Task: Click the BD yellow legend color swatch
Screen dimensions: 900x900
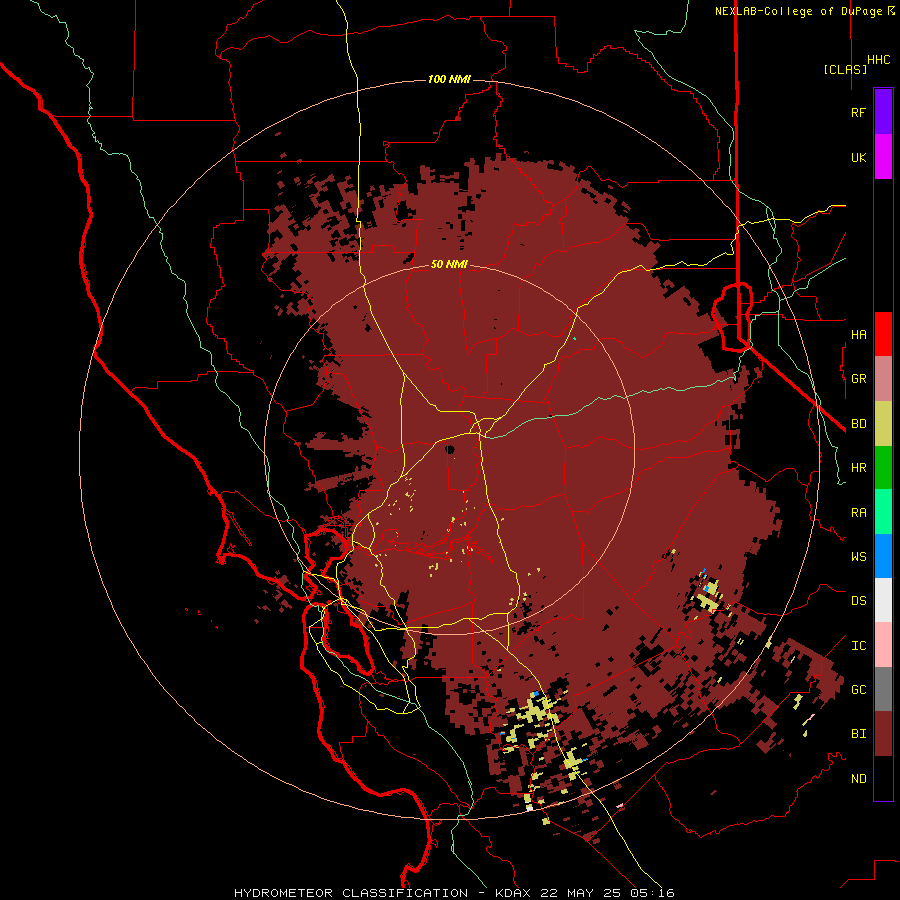Action: tap(883, 424)
